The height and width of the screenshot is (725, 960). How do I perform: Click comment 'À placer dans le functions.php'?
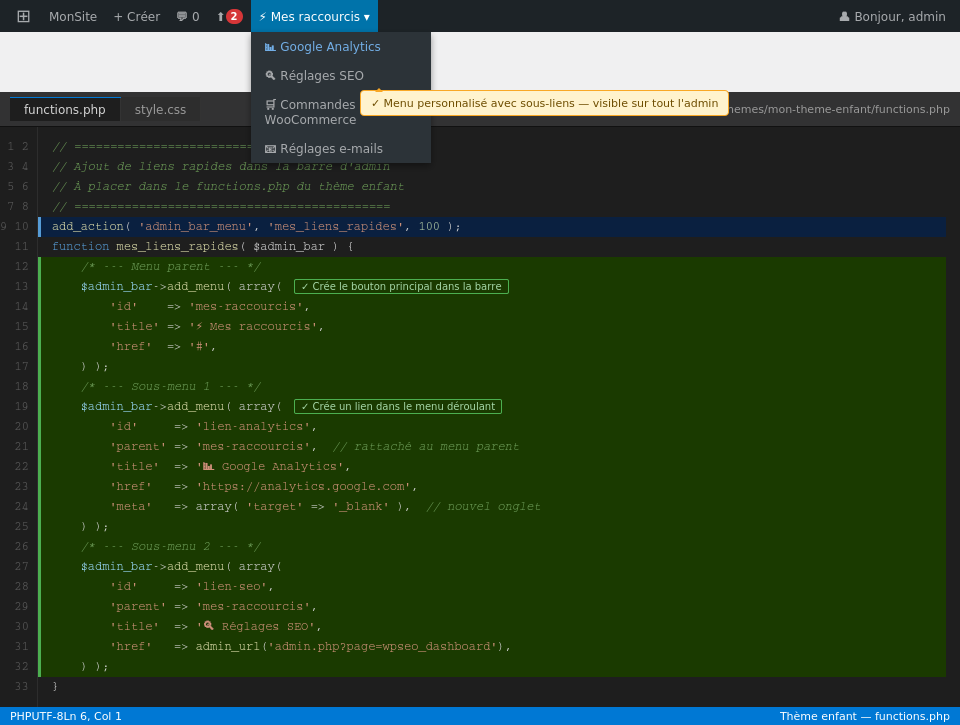point(228,186)
